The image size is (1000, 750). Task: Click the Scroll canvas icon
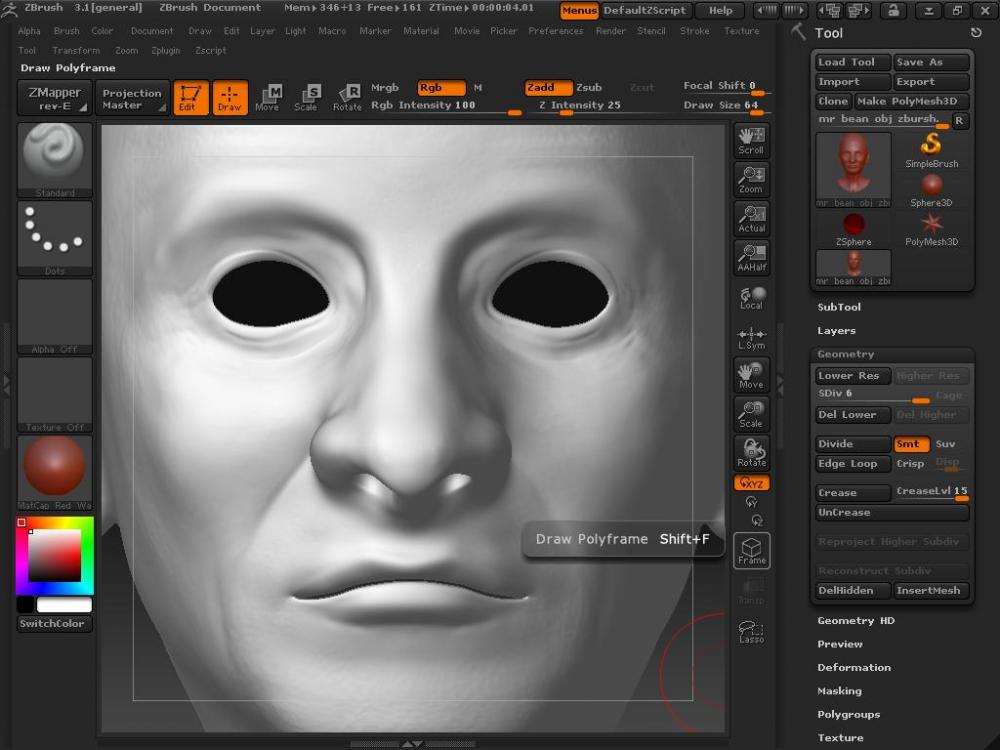(751, 140)
